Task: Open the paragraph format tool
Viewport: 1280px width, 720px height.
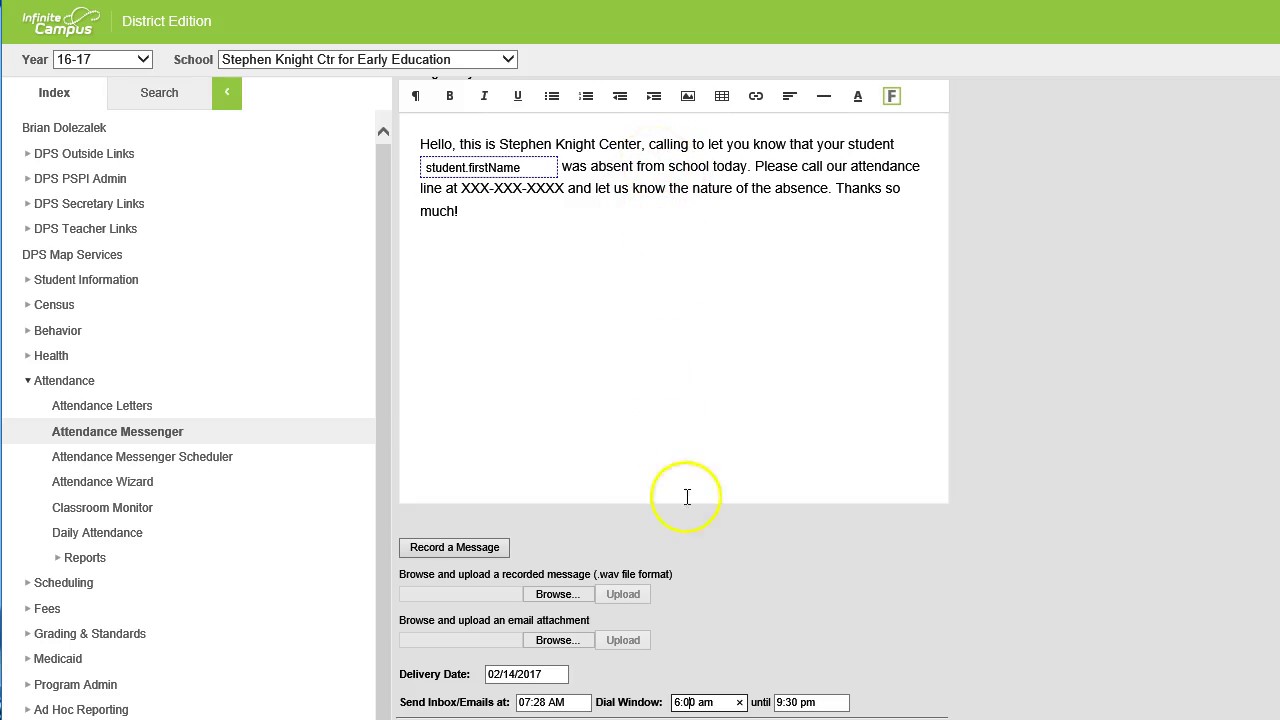Action: [416, 96]
